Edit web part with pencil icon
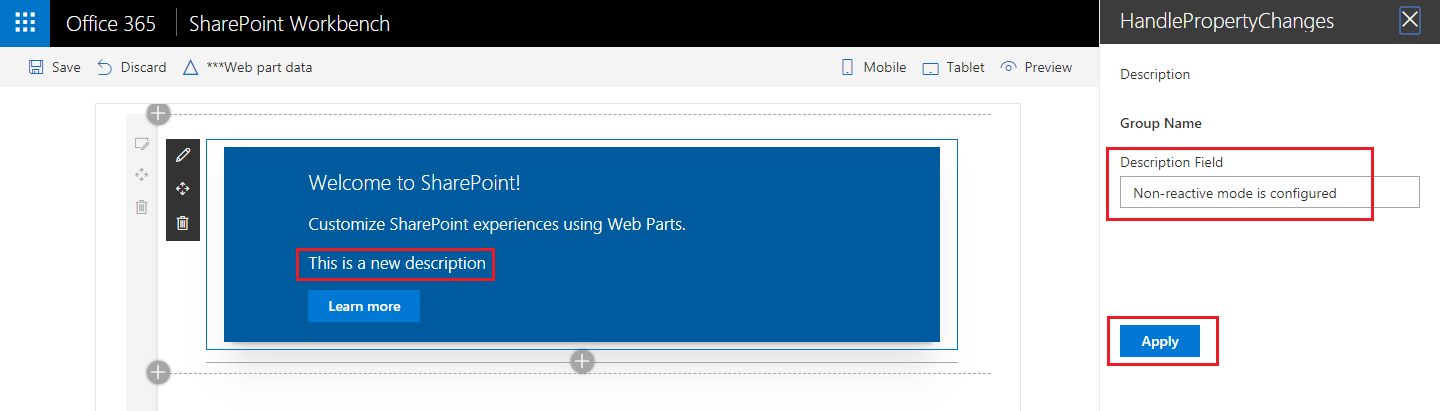This screenshot has height=411, width=1440. point(182,155)
